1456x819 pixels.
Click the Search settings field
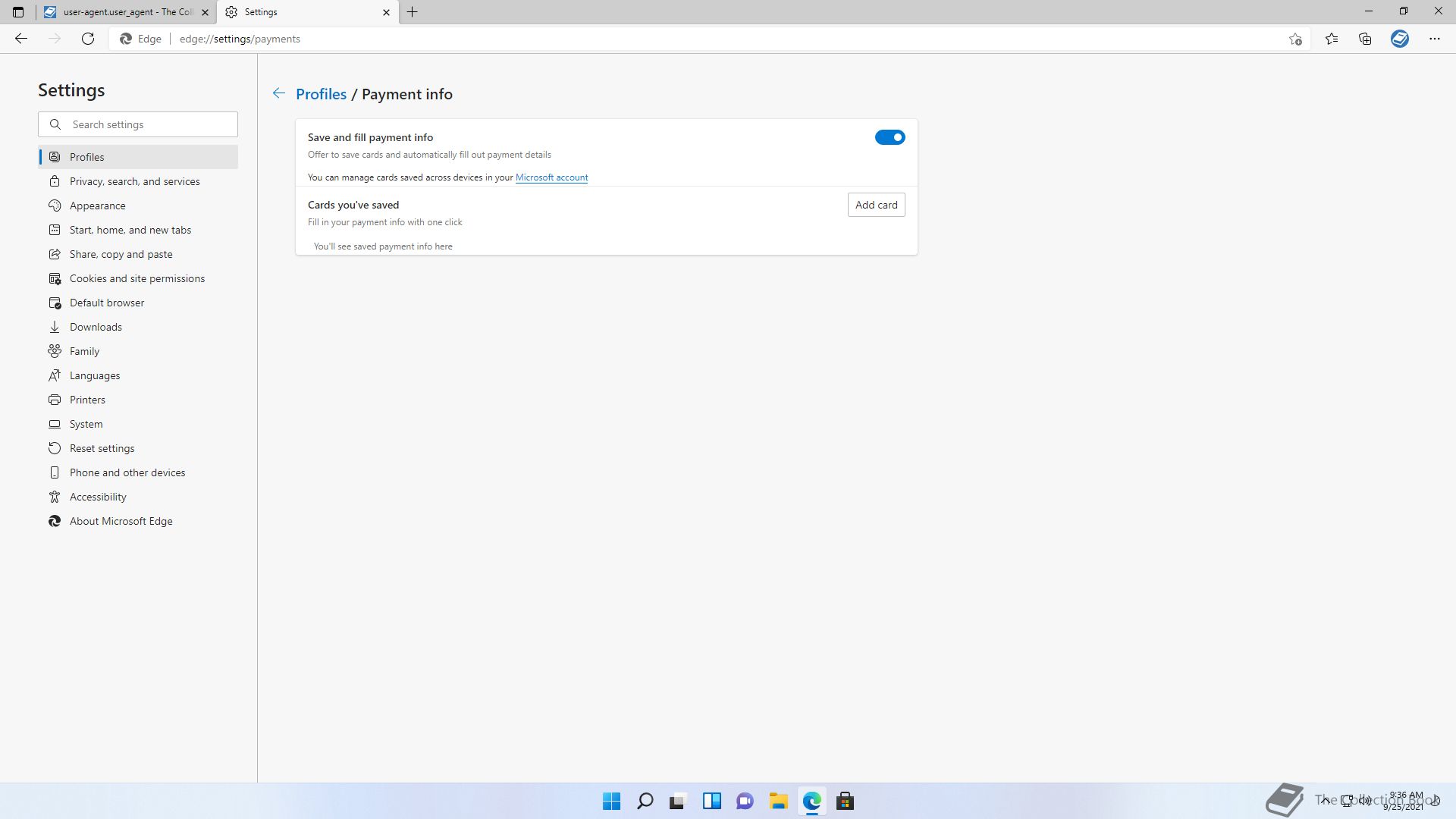[x=138, y=124]
